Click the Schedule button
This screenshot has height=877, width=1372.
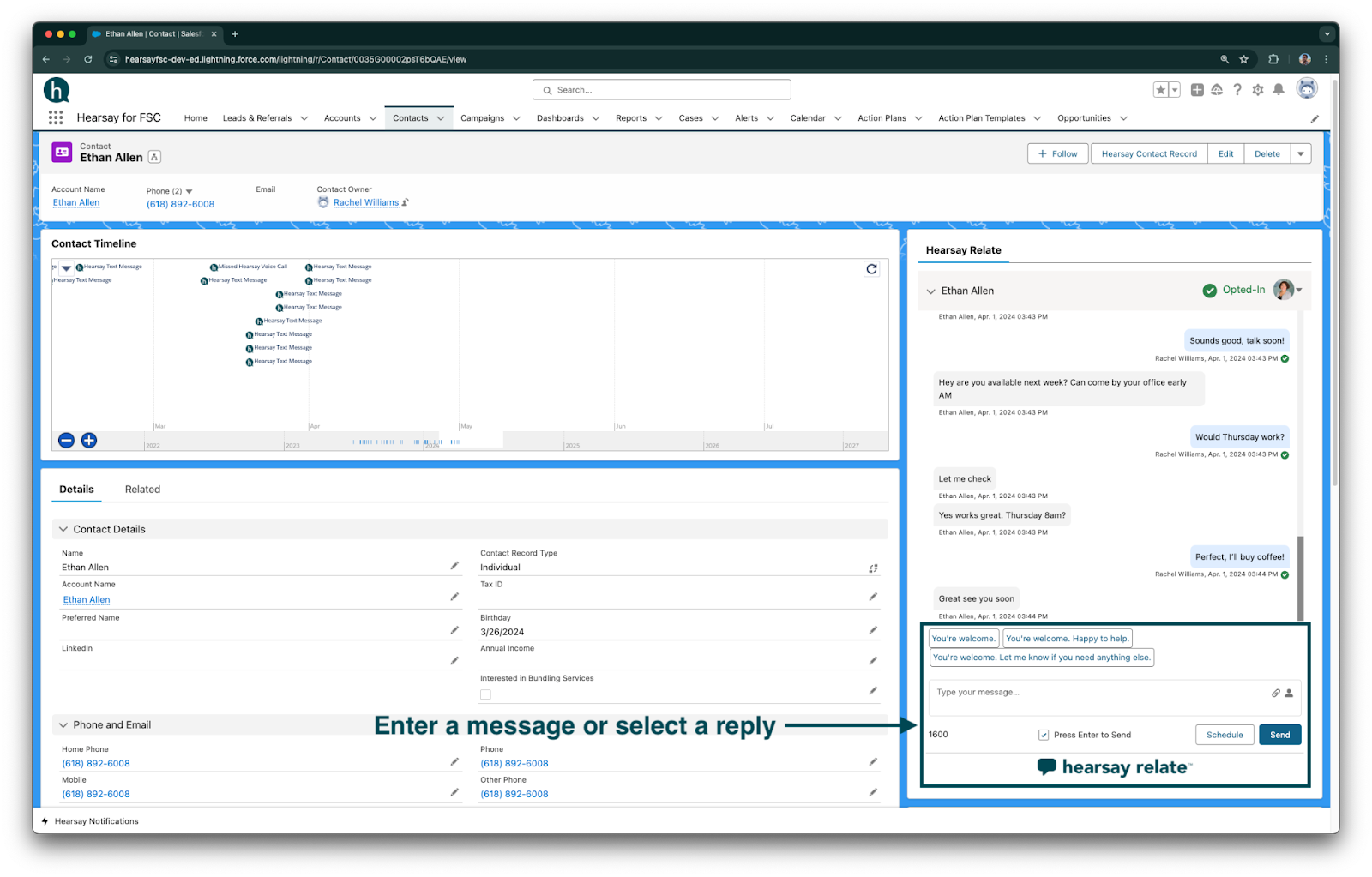1225,735
